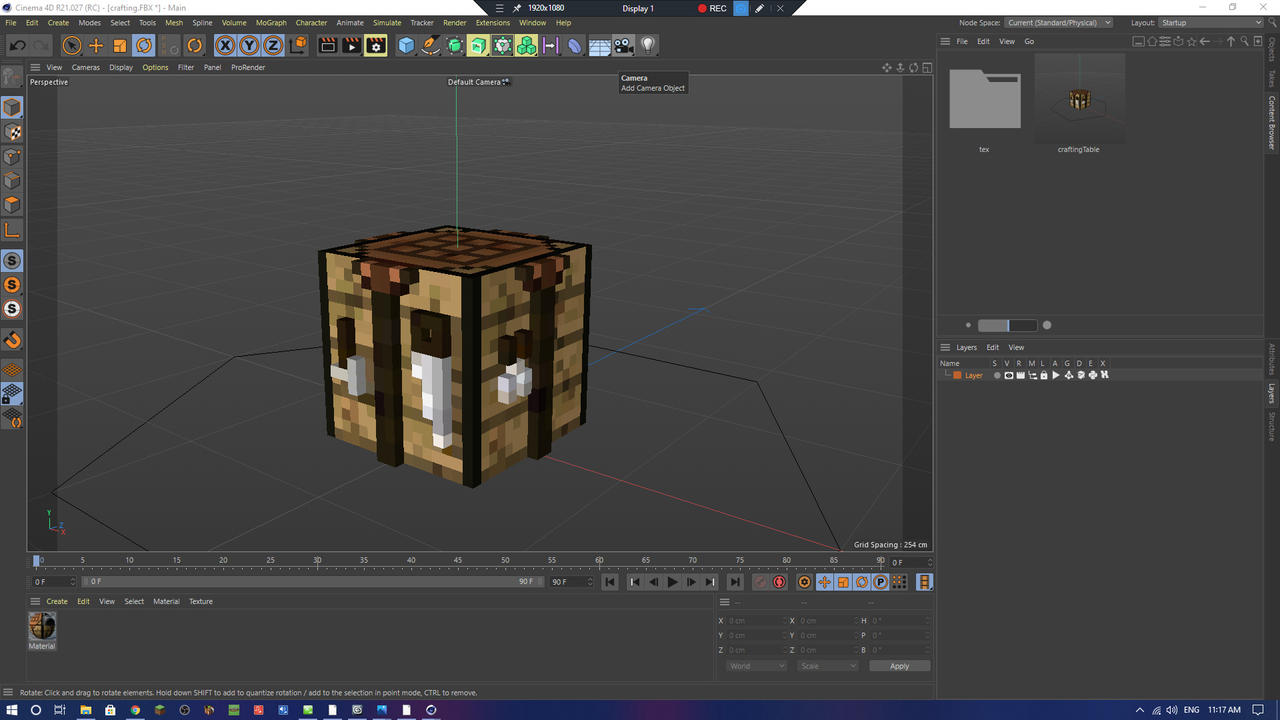Image resolution: width=1280 pixels, height=720 pixels.
Task: Switch to the Content Browser side tab
Action: [x=1272, y=123]
